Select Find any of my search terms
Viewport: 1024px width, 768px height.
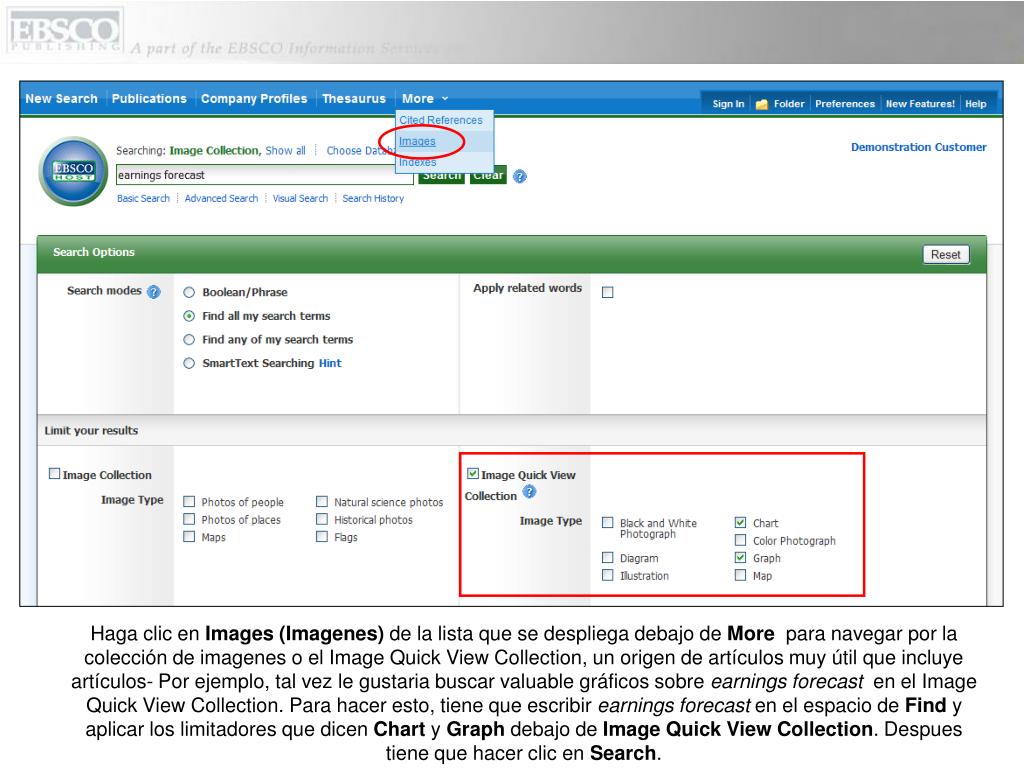pos(189,340)
